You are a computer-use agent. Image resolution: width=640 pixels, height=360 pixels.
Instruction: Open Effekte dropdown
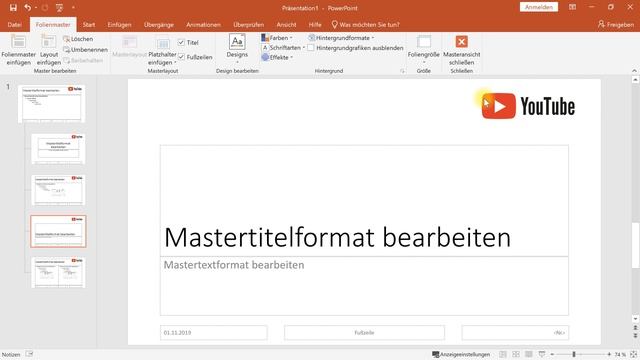tap(277, 57)
